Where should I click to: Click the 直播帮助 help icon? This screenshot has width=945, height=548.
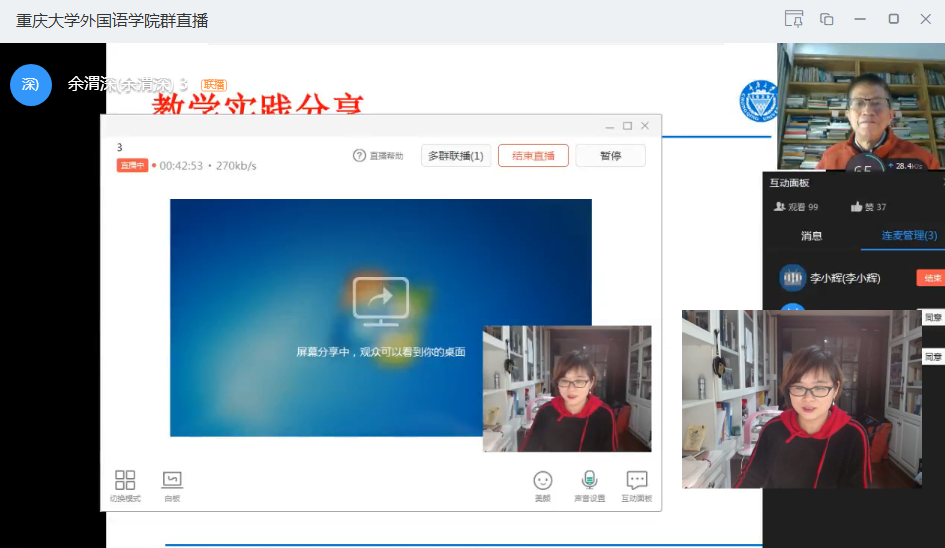[360, 156]
